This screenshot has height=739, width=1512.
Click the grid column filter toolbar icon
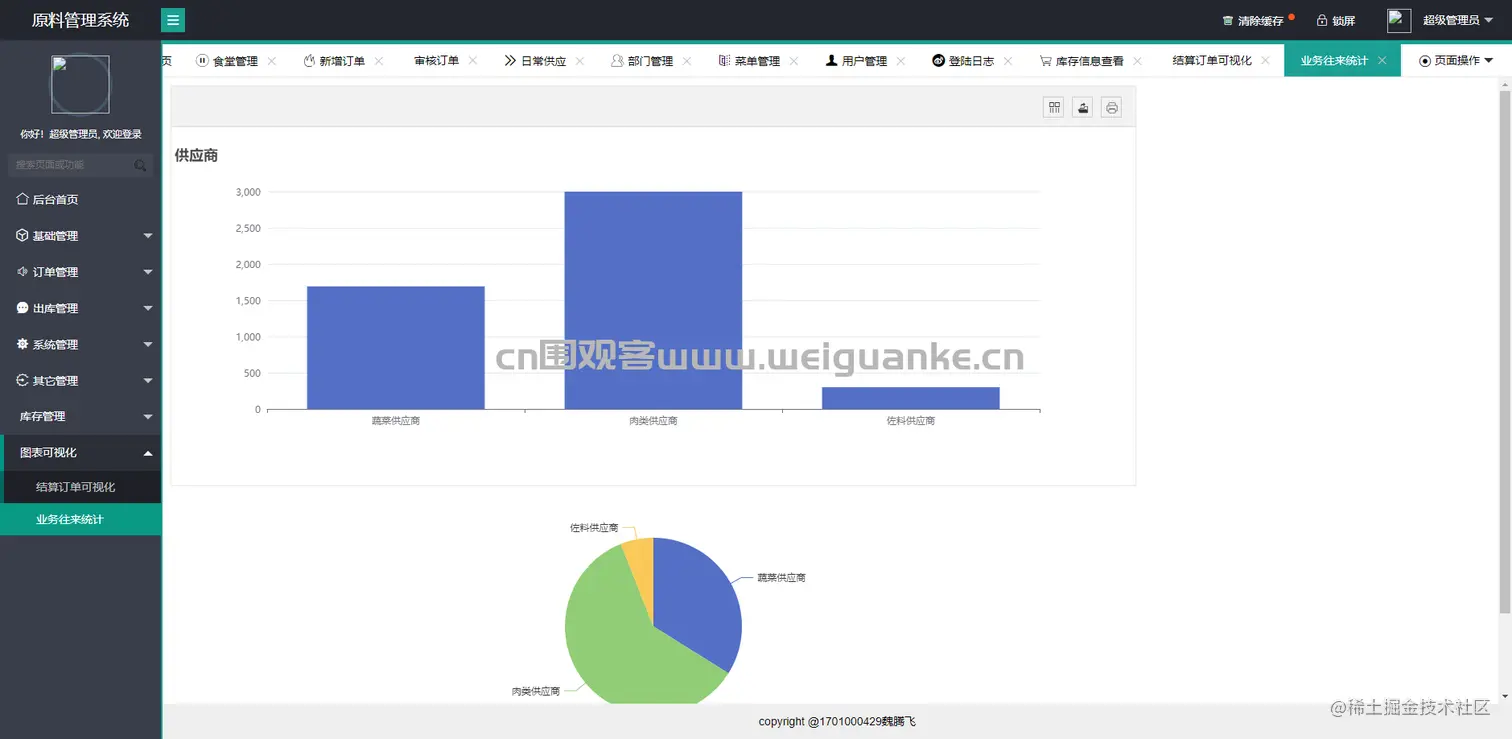point(1054,107)
